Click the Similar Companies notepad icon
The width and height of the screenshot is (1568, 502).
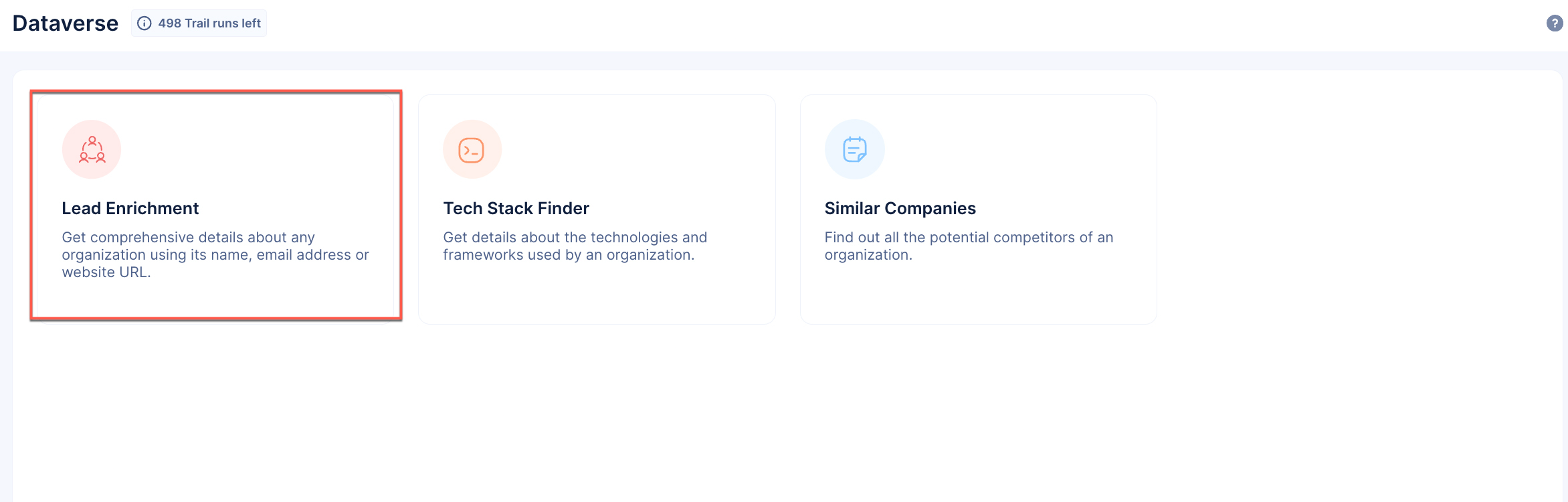click(854, 149)
